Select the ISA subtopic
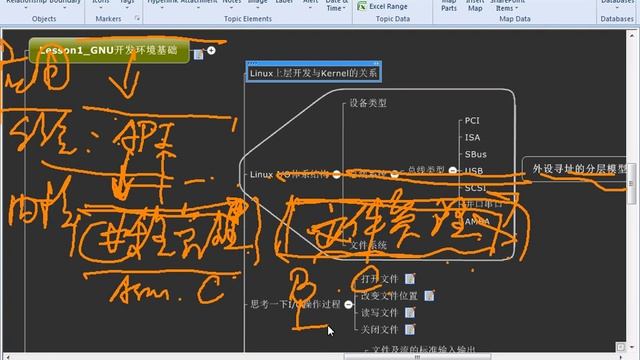Viewport: 640px width, 360px height. (472, 138)
